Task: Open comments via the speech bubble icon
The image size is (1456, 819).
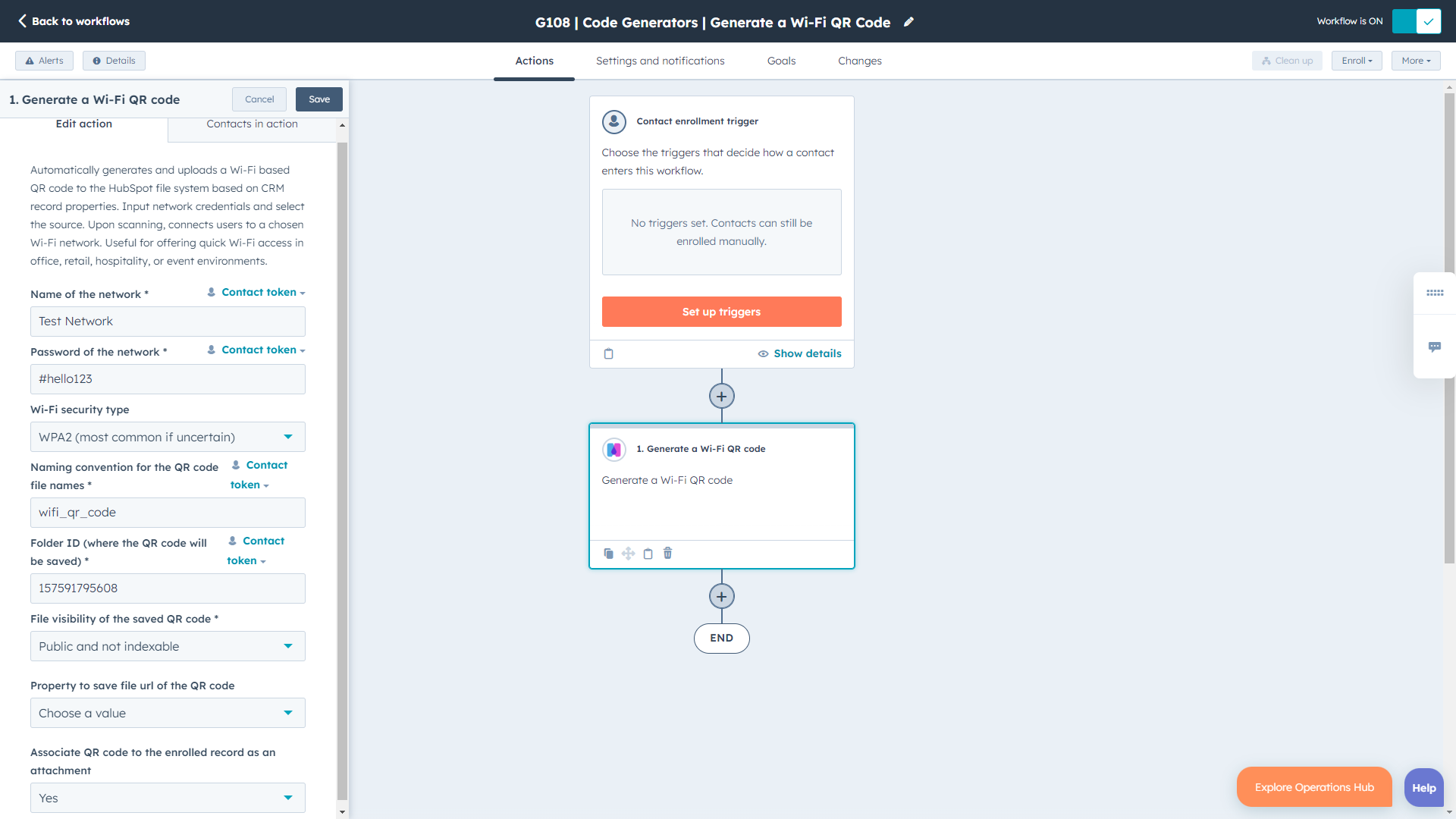Action: tap(1436, 347)
